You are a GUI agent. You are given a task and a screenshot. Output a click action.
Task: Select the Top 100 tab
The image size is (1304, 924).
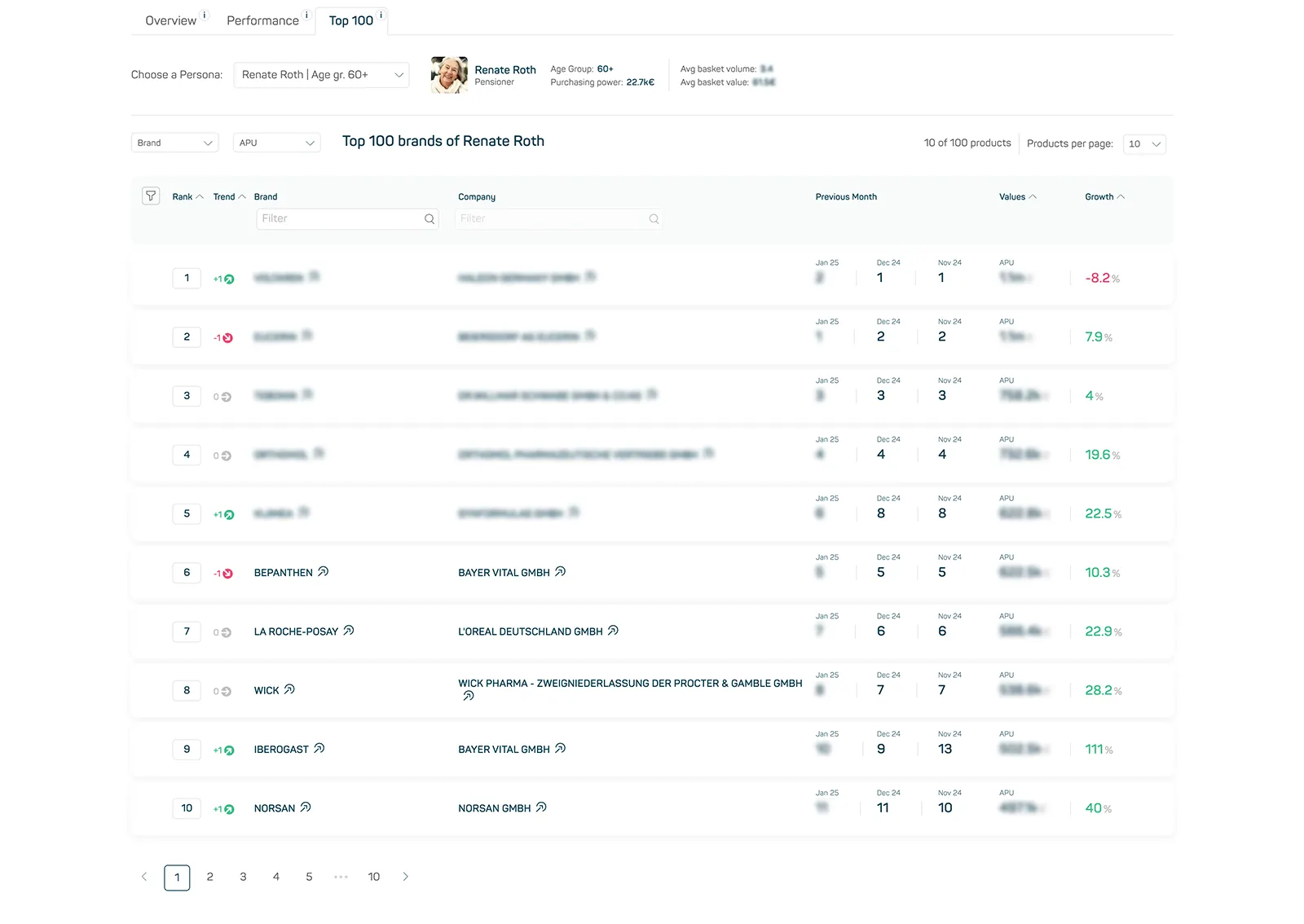click(x=351, y=20)
